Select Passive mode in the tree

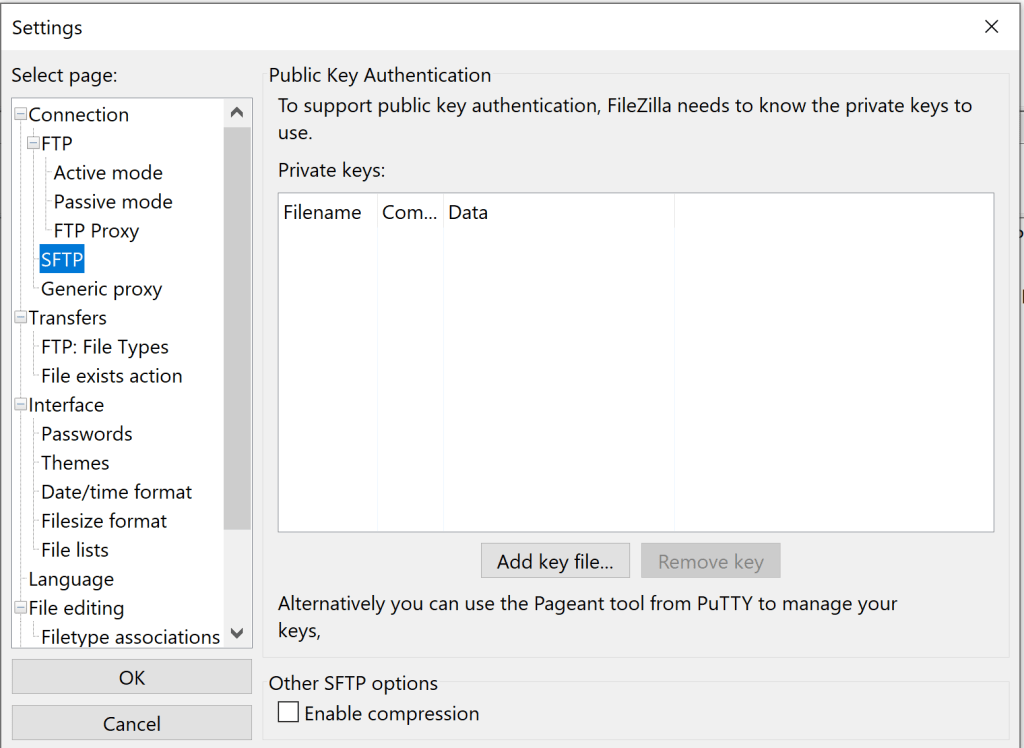click(x=113, y=202)
